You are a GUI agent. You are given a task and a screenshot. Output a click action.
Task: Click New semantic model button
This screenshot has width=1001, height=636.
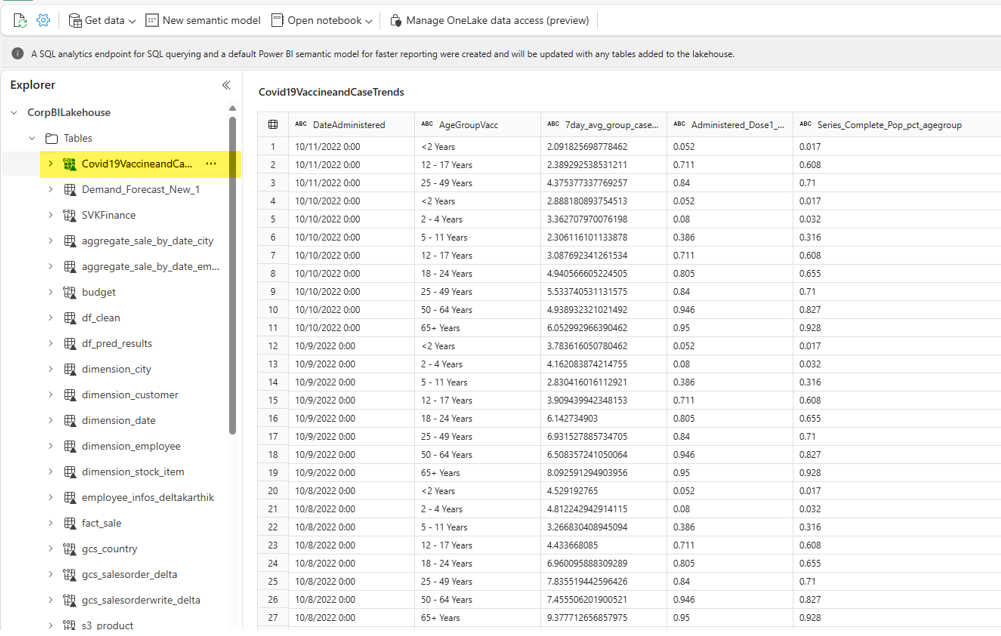pos(203,20)
